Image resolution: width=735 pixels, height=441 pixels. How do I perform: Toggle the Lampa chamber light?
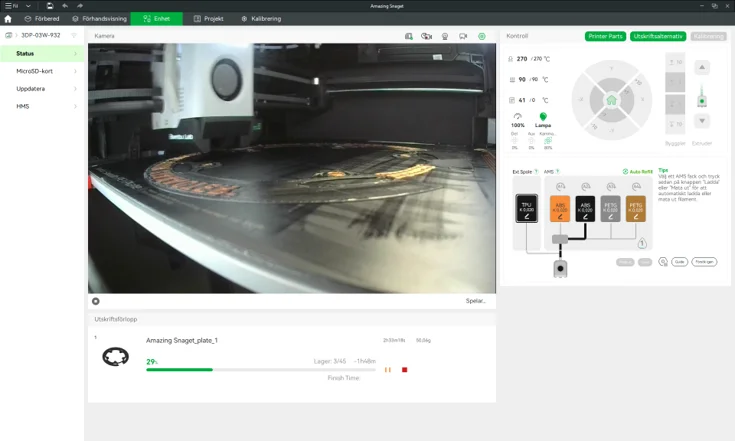tap(543, 118)
